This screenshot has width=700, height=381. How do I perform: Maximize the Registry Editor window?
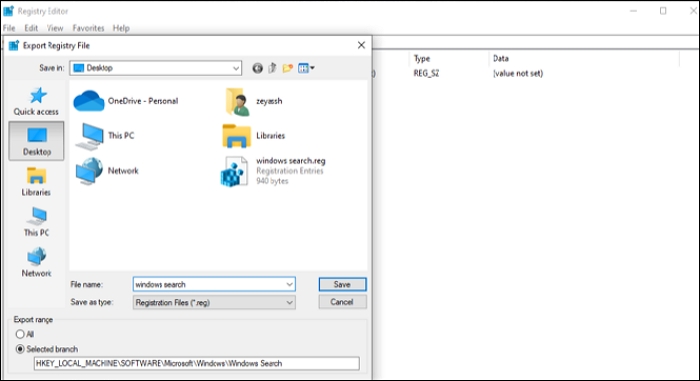(x=663, y=11)
